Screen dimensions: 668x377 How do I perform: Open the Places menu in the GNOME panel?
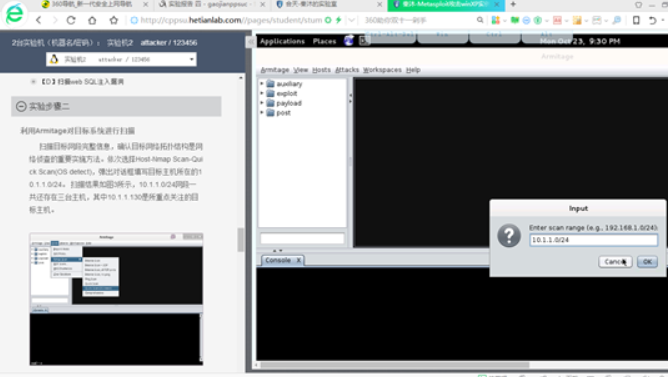point(324,41)
